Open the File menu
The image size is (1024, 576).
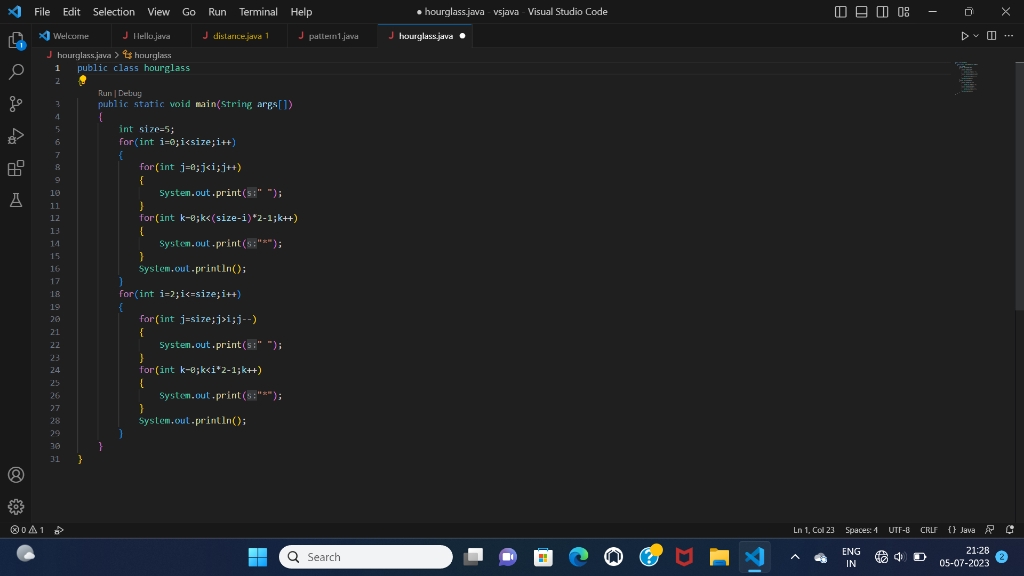[x=42, y=12]
